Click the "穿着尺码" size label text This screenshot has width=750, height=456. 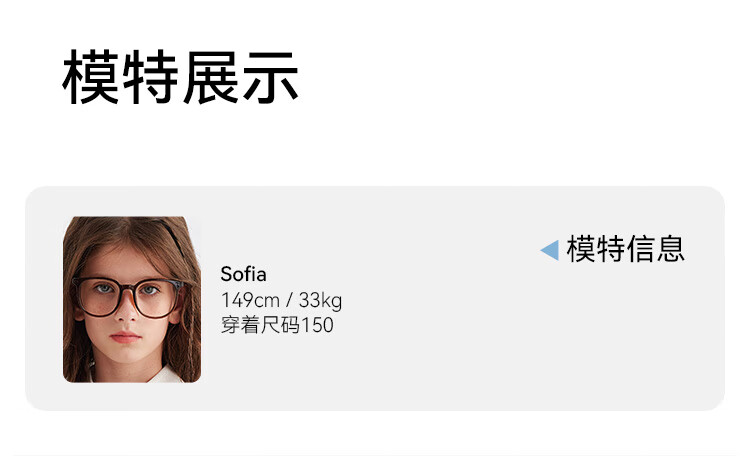(x=260, y=325)
